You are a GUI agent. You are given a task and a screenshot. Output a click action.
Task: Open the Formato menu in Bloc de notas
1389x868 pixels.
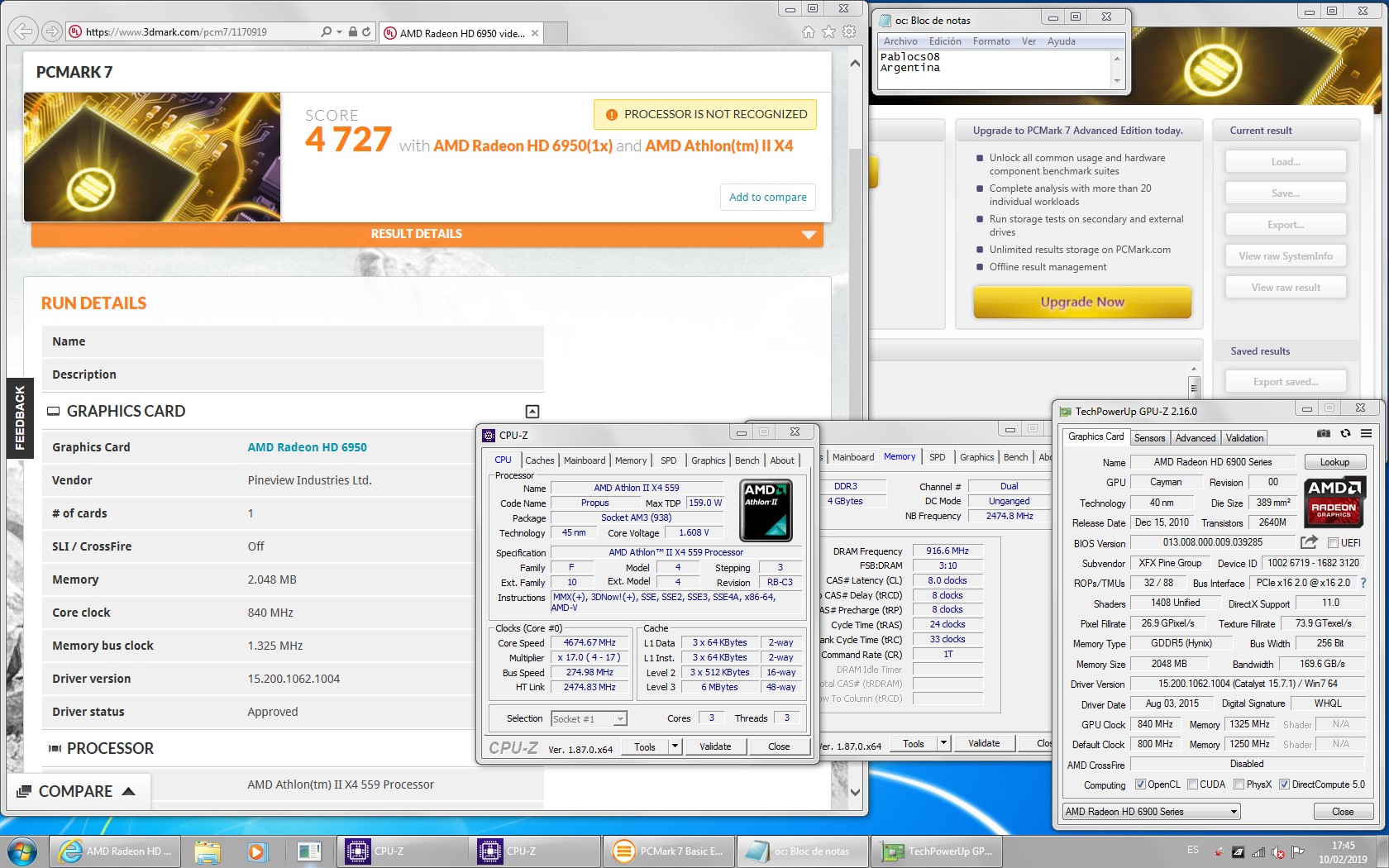[x=991, y=41]
